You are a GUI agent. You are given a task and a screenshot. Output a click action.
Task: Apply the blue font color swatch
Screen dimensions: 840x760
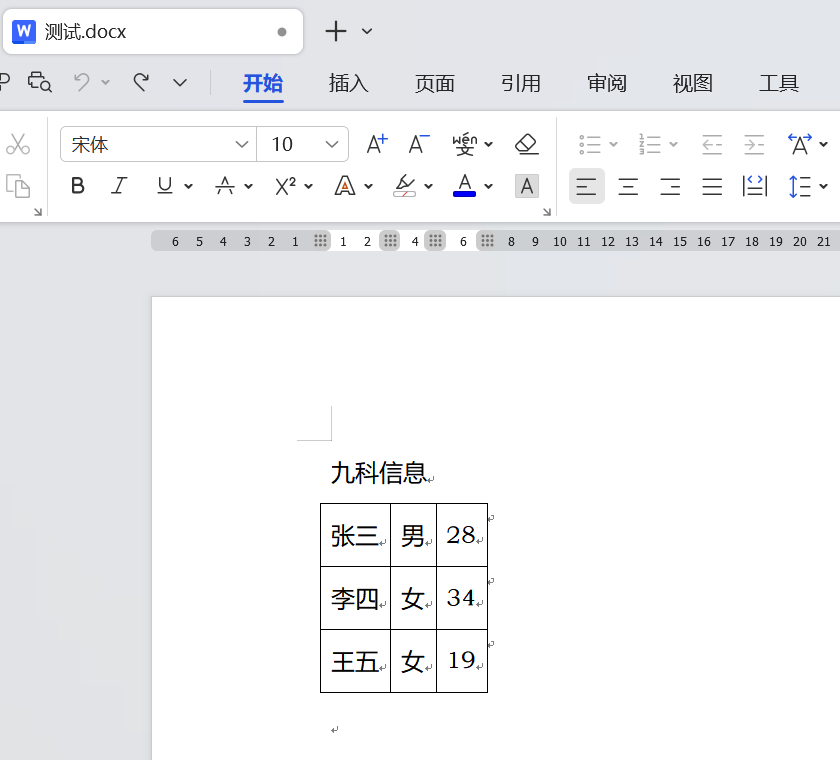click(x=464, y=186)
